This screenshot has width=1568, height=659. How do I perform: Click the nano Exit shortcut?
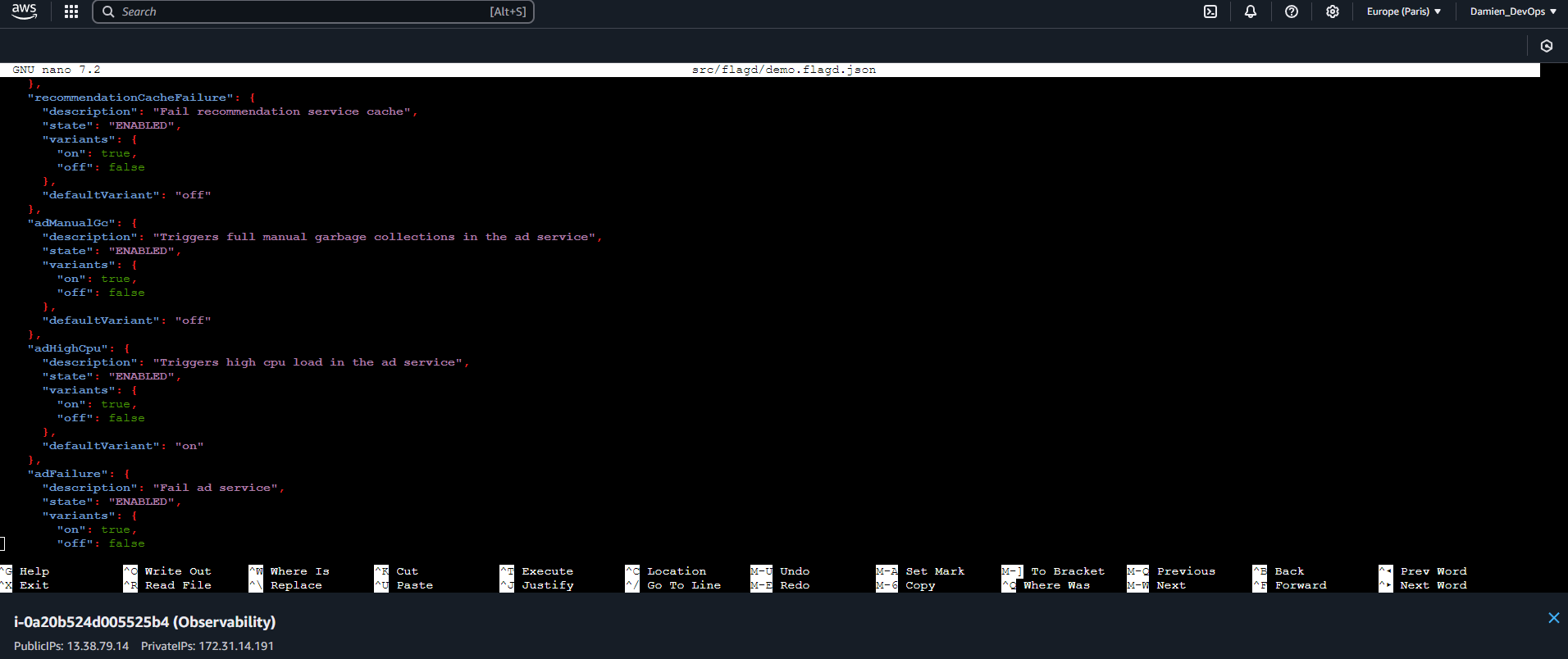coord(25,585)
